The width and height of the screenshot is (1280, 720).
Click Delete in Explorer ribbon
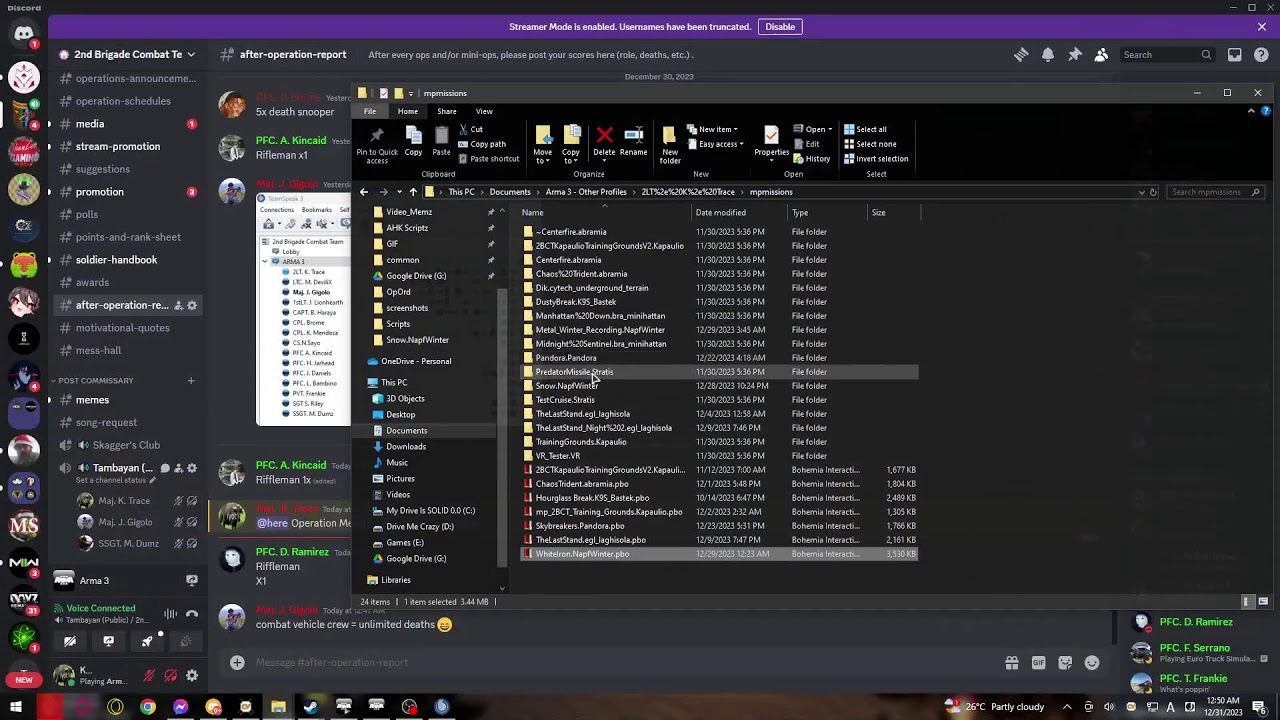(604, 142)
